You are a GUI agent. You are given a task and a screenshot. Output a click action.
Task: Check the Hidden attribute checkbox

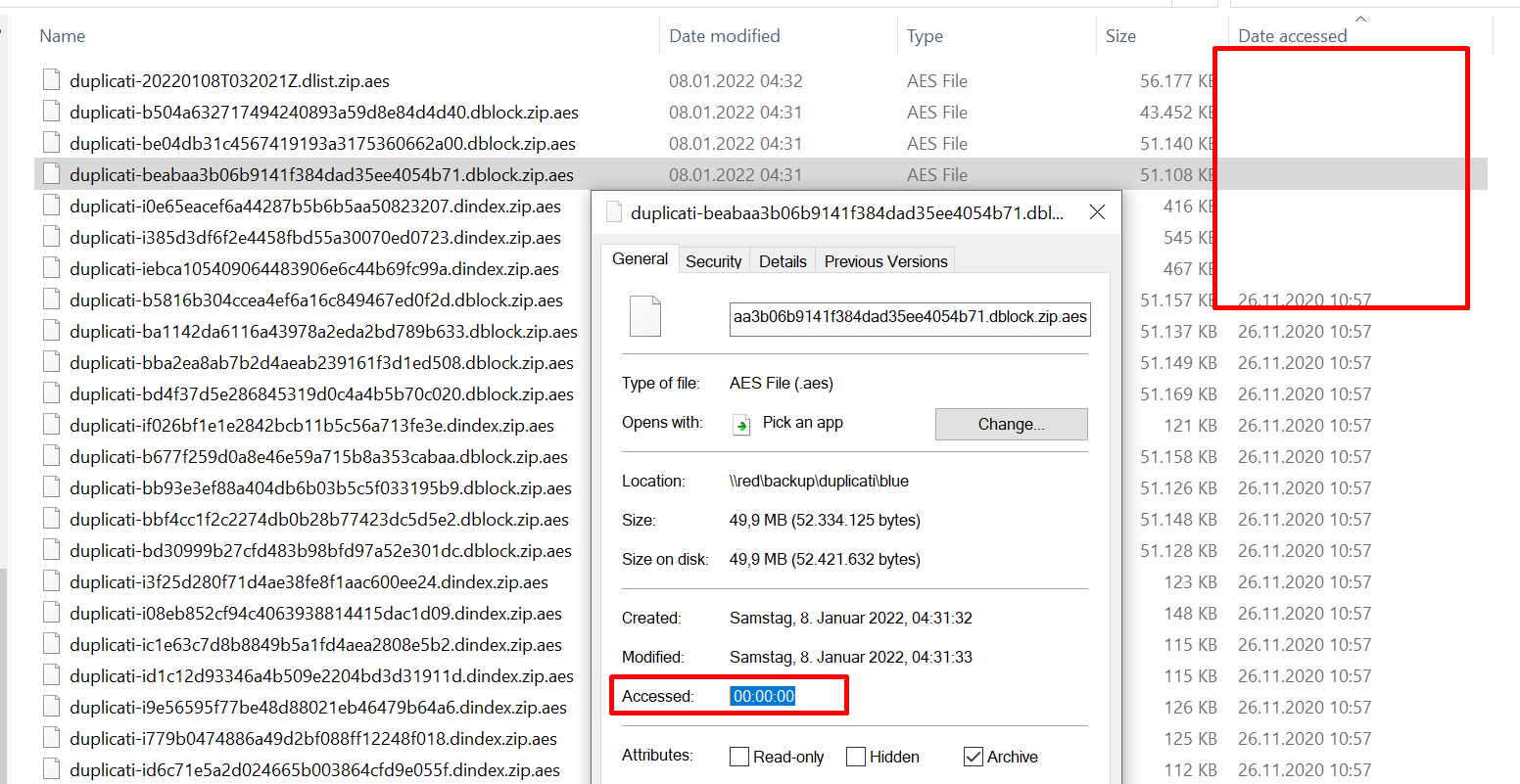pos(856,756)
